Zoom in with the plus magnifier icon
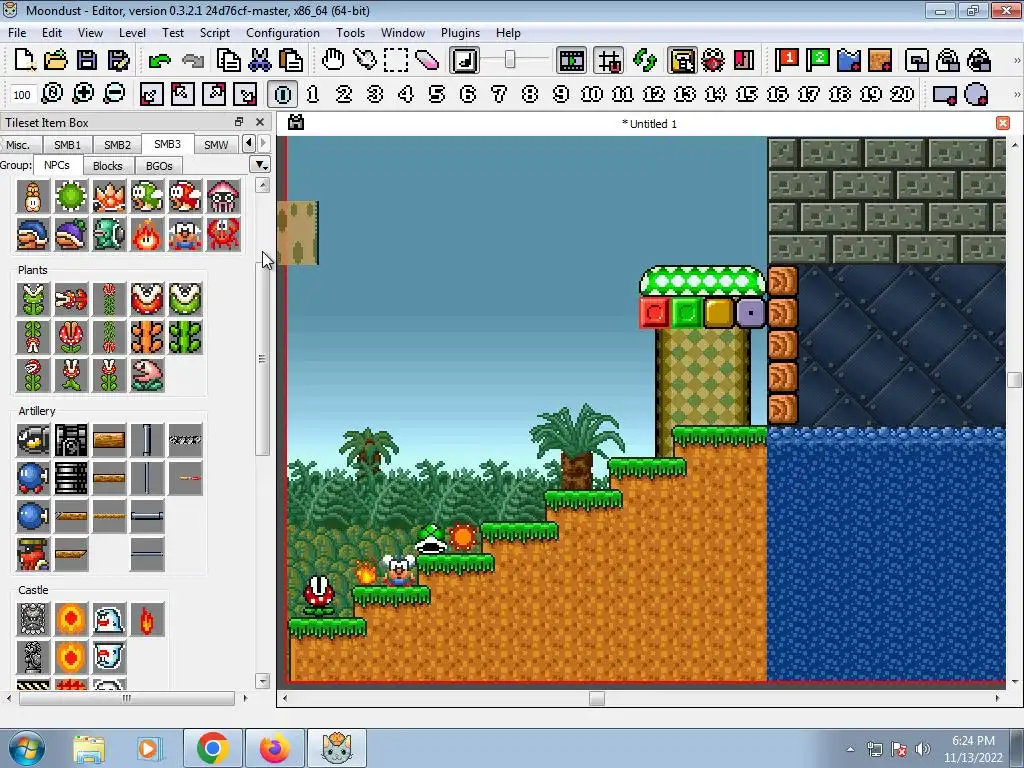The height and width of the screenshot is (768, 1024). click(x=83, y=94)
